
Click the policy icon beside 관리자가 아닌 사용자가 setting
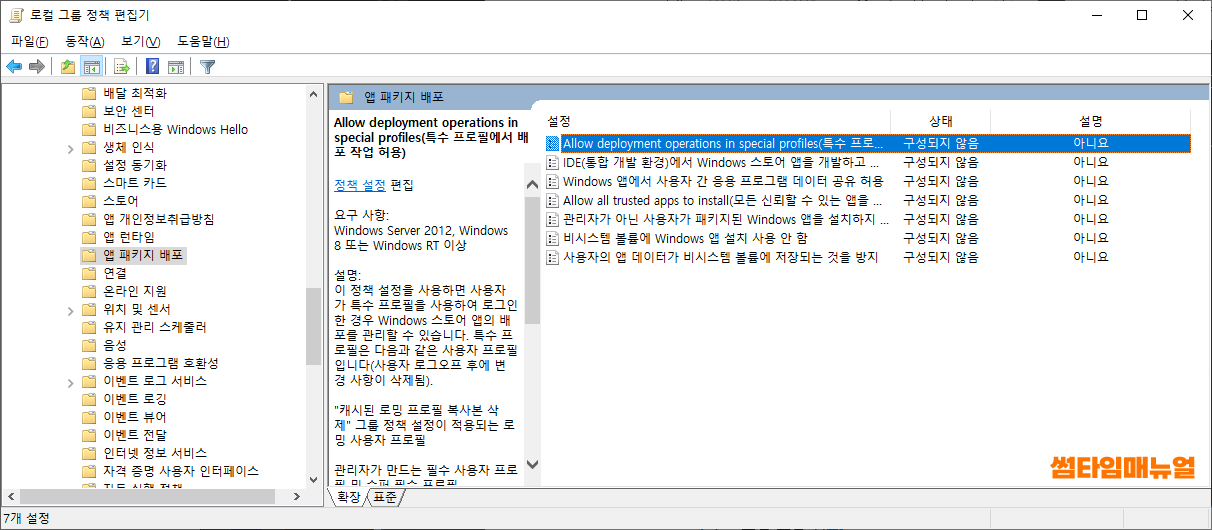coord(553,219)
